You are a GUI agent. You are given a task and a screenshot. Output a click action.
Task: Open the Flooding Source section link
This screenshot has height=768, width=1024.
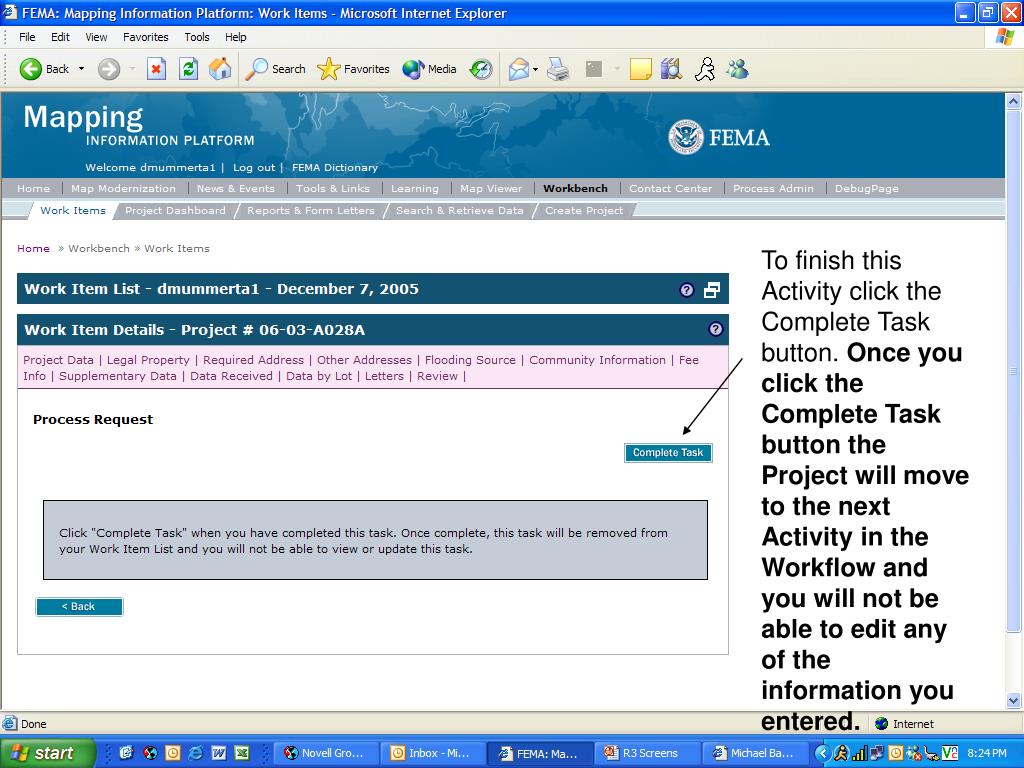coord(470,360)
